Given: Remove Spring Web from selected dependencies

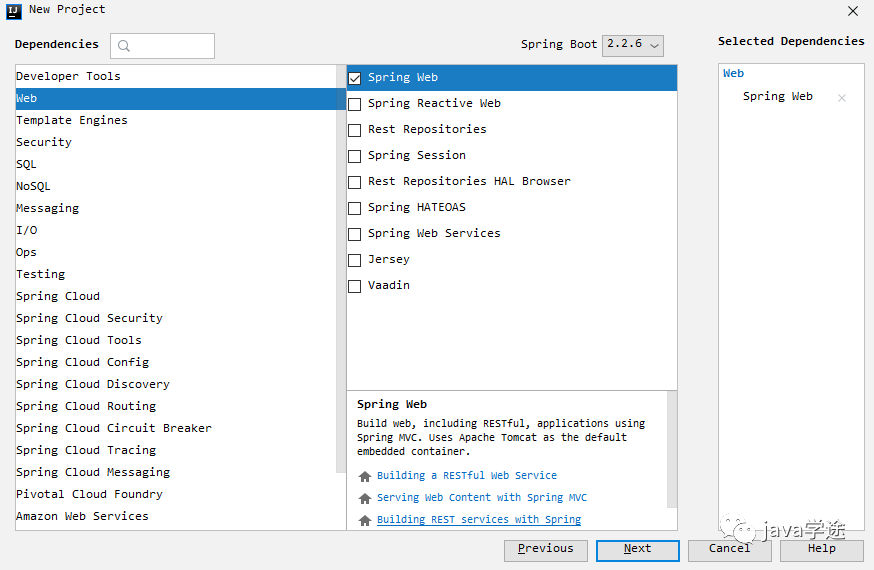Looking at the screenshot, I should [842, 98].
